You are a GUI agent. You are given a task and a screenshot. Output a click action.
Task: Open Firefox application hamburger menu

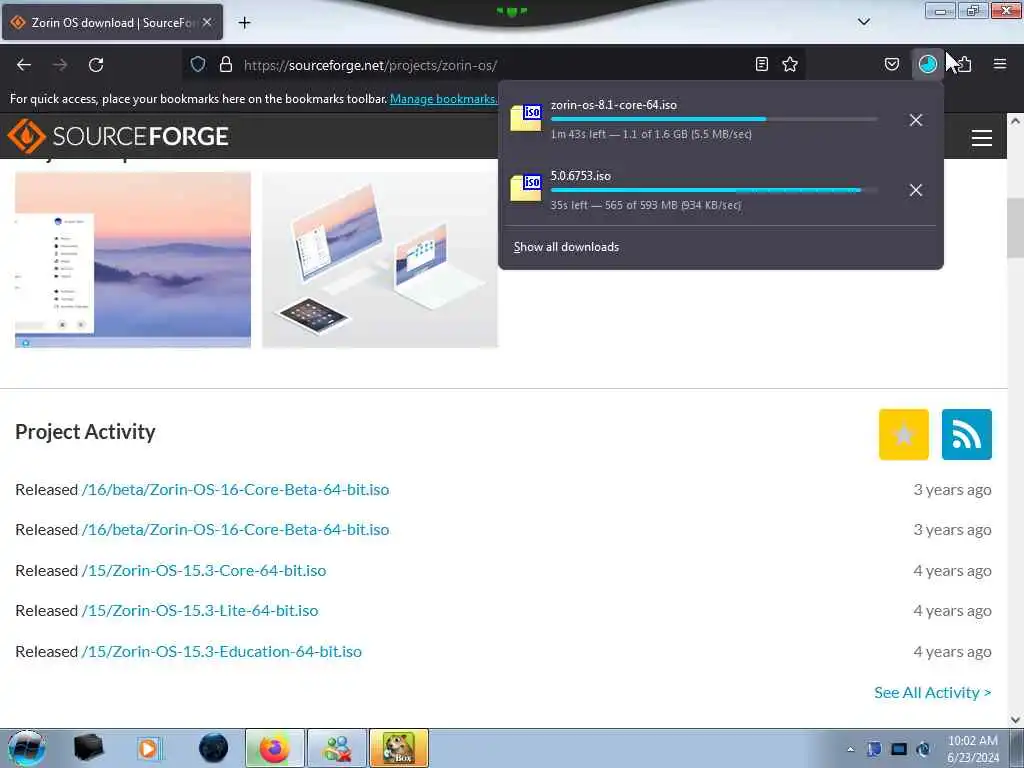[999, 64]
